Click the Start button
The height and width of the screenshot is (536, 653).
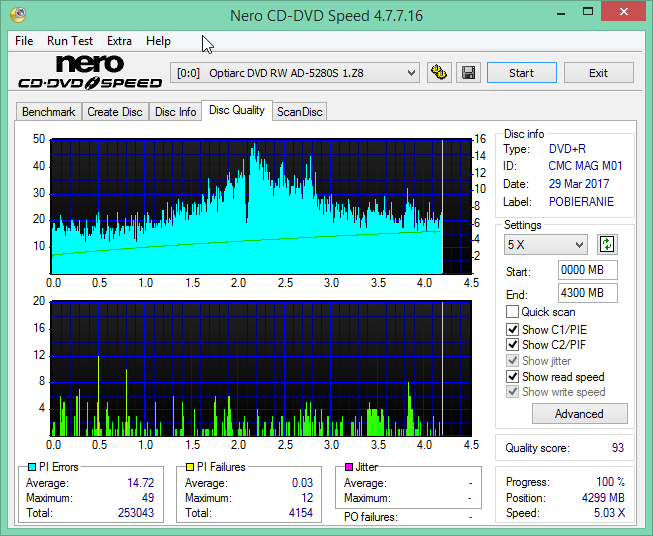[x=521, y=73]
